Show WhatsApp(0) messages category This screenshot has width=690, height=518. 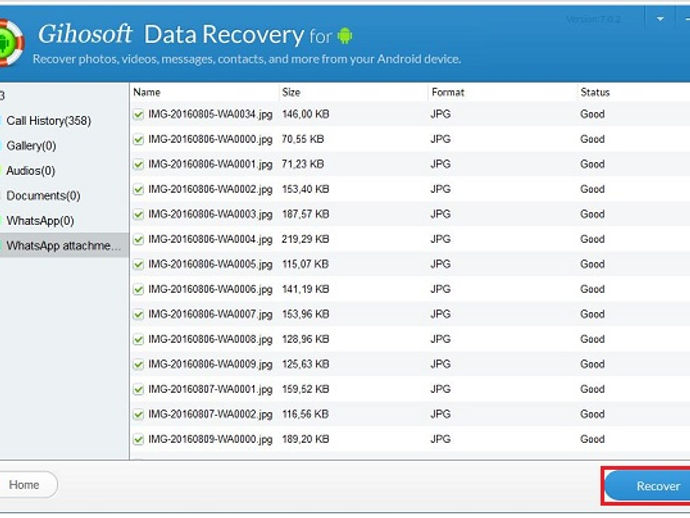(x=40, y=220)
